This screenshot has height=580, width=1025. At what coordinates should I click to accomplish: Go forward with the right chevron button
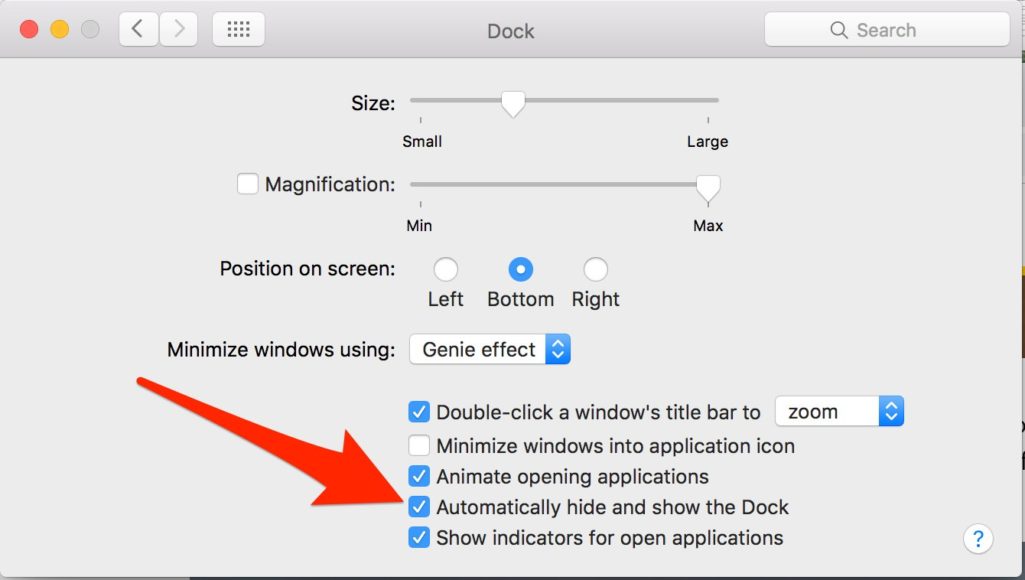[x=178, y=29]
